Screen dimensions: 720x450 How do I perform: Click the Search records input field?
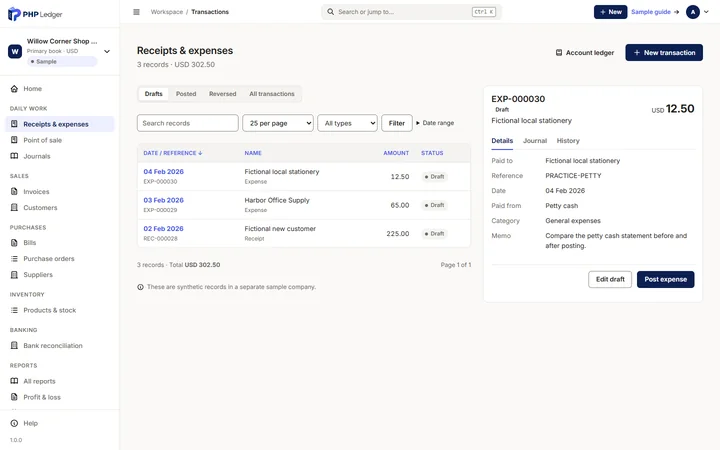tap(187, 123)
